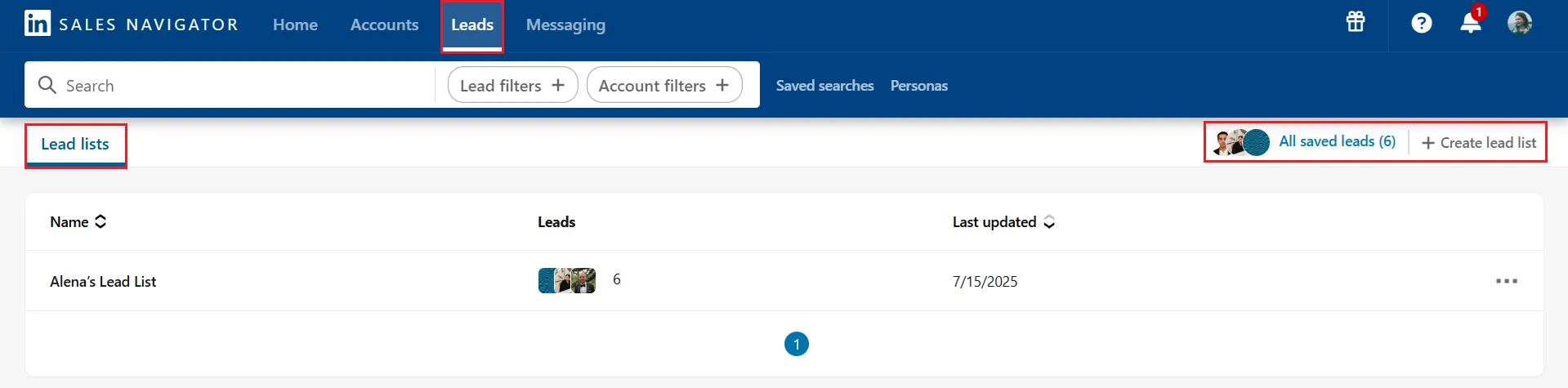Open Alena's Lead List
The width and height of the screenshot is (1568, 388).
103,281
